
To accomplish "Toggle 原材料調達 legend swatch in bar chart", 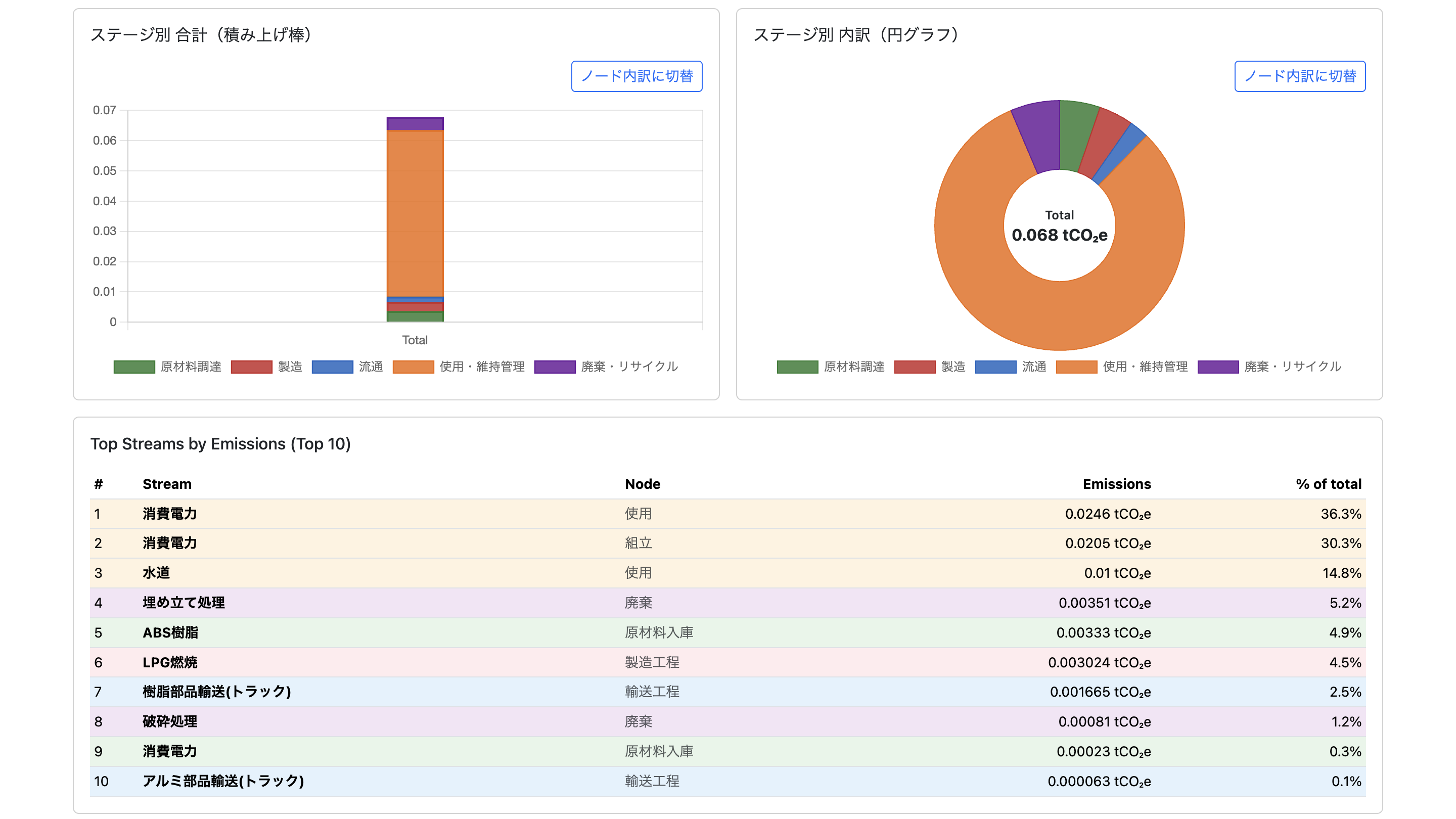I will tap(134, 367).
